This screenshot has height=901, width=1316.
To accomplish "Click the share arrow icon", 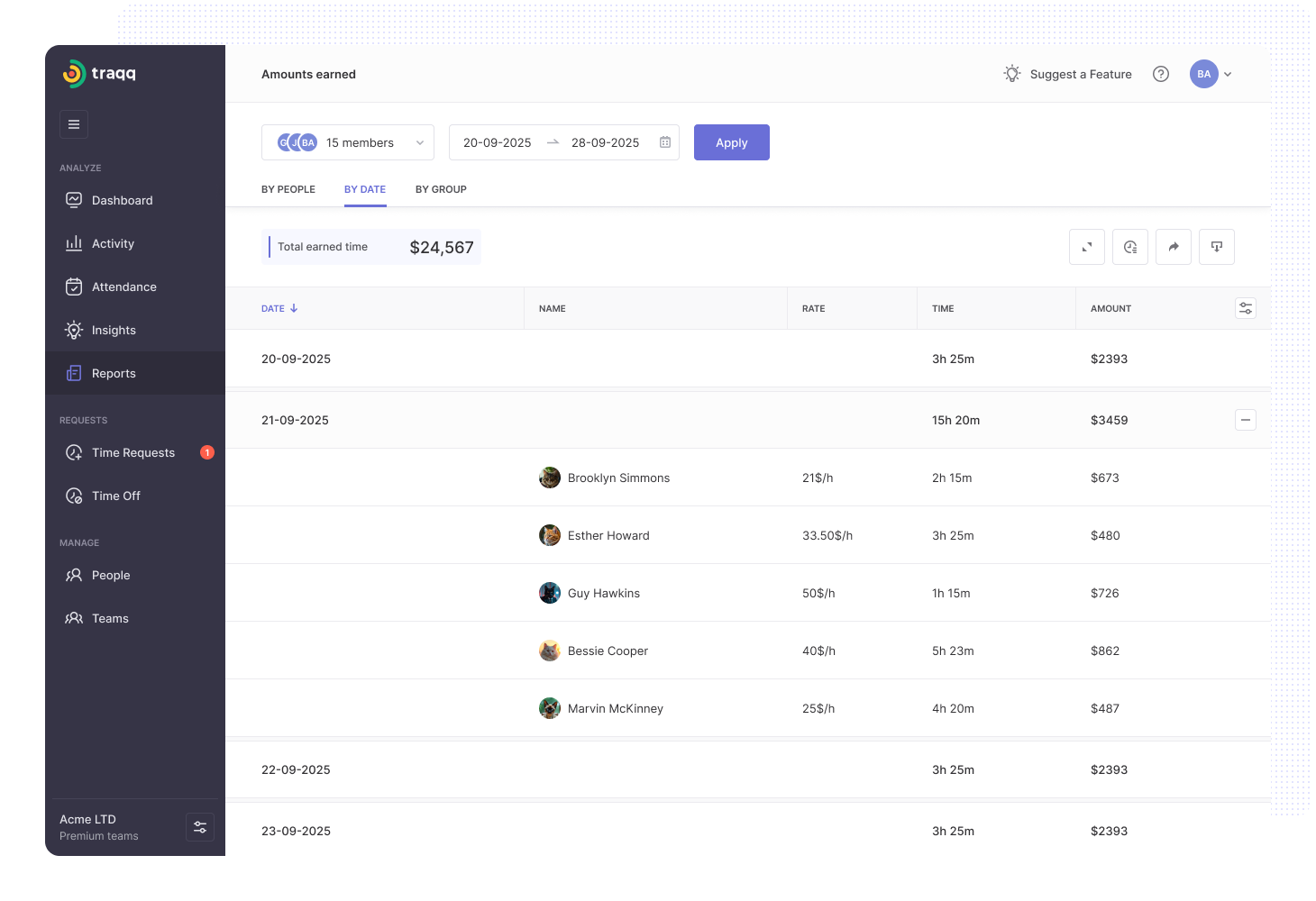I will (1174, 247).
